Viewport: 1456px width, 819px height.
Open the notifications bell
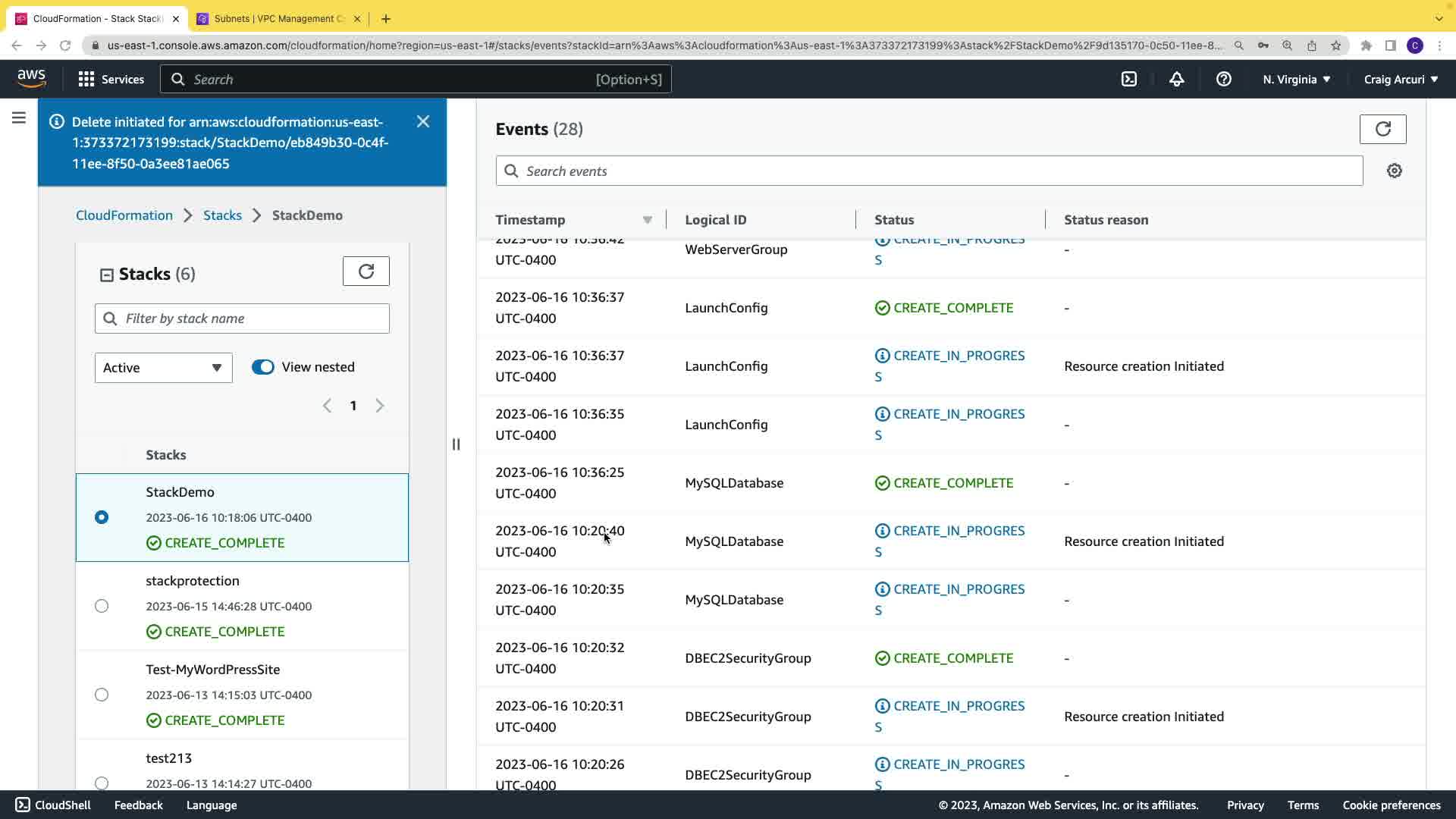click(1176, 79)
